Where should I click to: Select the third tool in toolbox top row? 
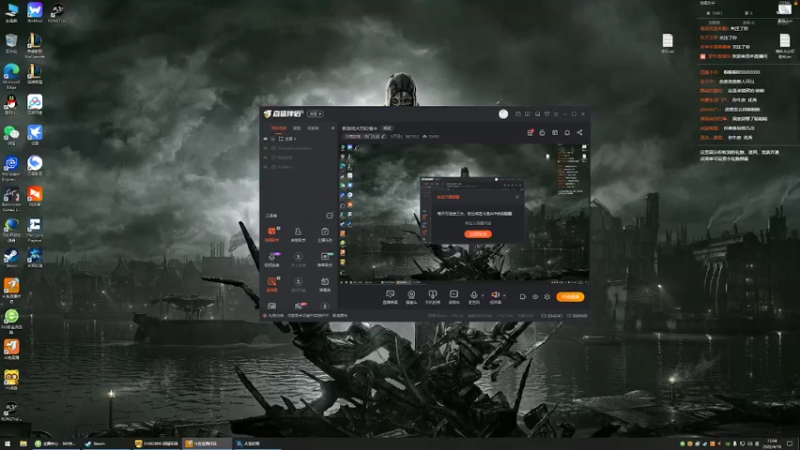tap(324, 234)
